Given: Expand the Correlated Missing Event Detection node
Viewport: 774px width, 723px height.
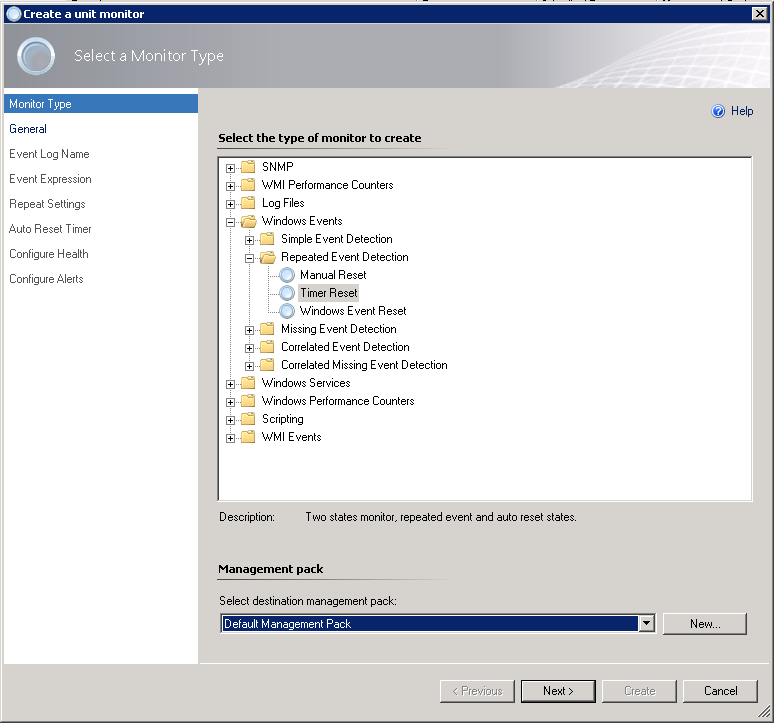Looking at the screenshot, I should tap(249, 366).
